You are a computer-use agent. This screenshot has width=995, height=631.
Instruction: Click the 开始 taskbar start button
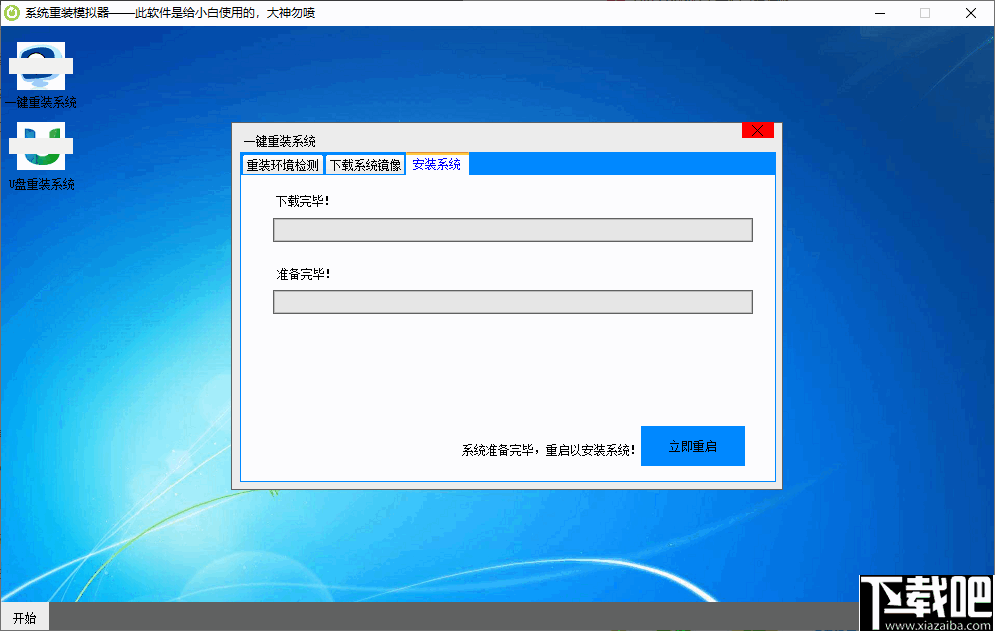click(24, 617)
